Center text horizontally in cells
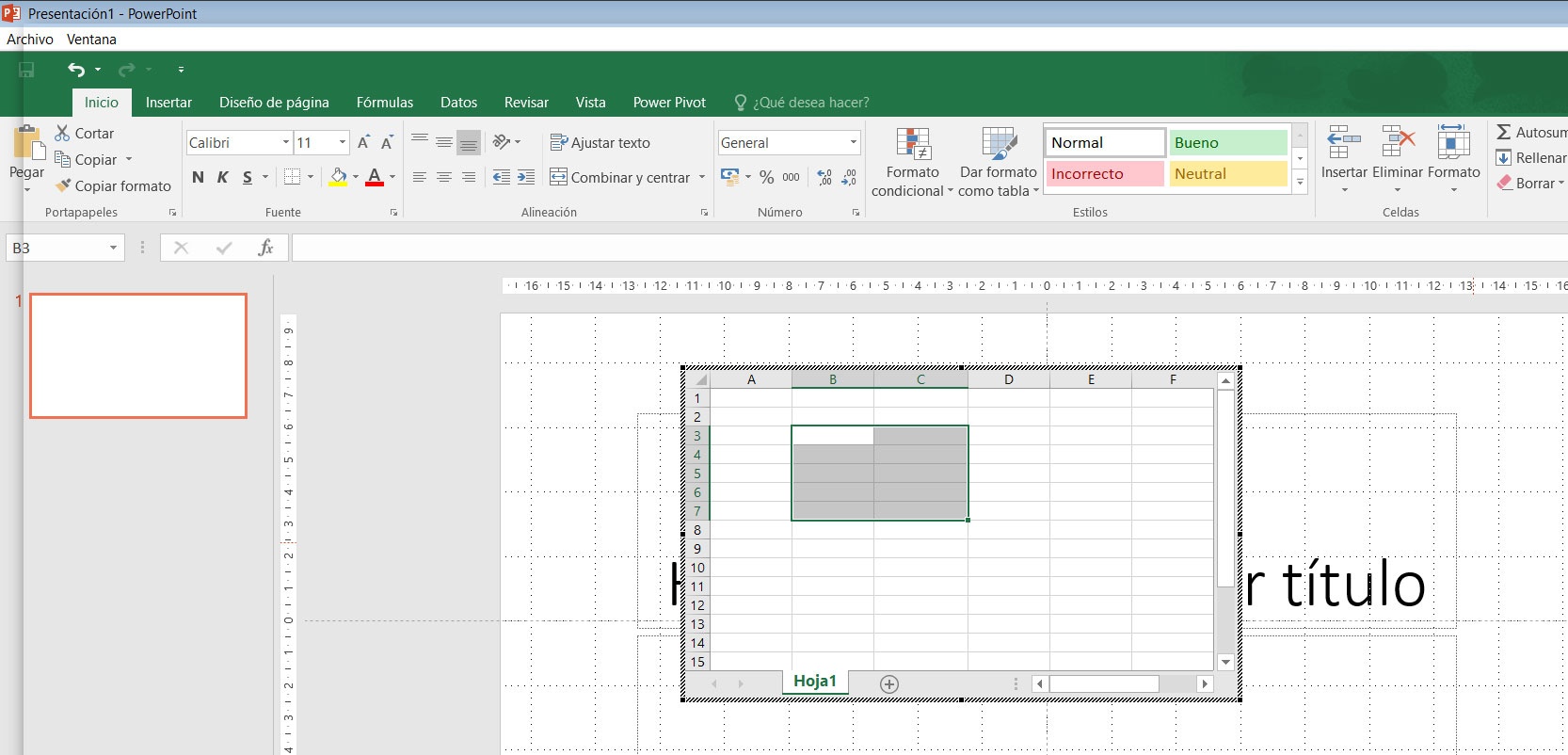1568x755 pixels. [x=444, y=177]
